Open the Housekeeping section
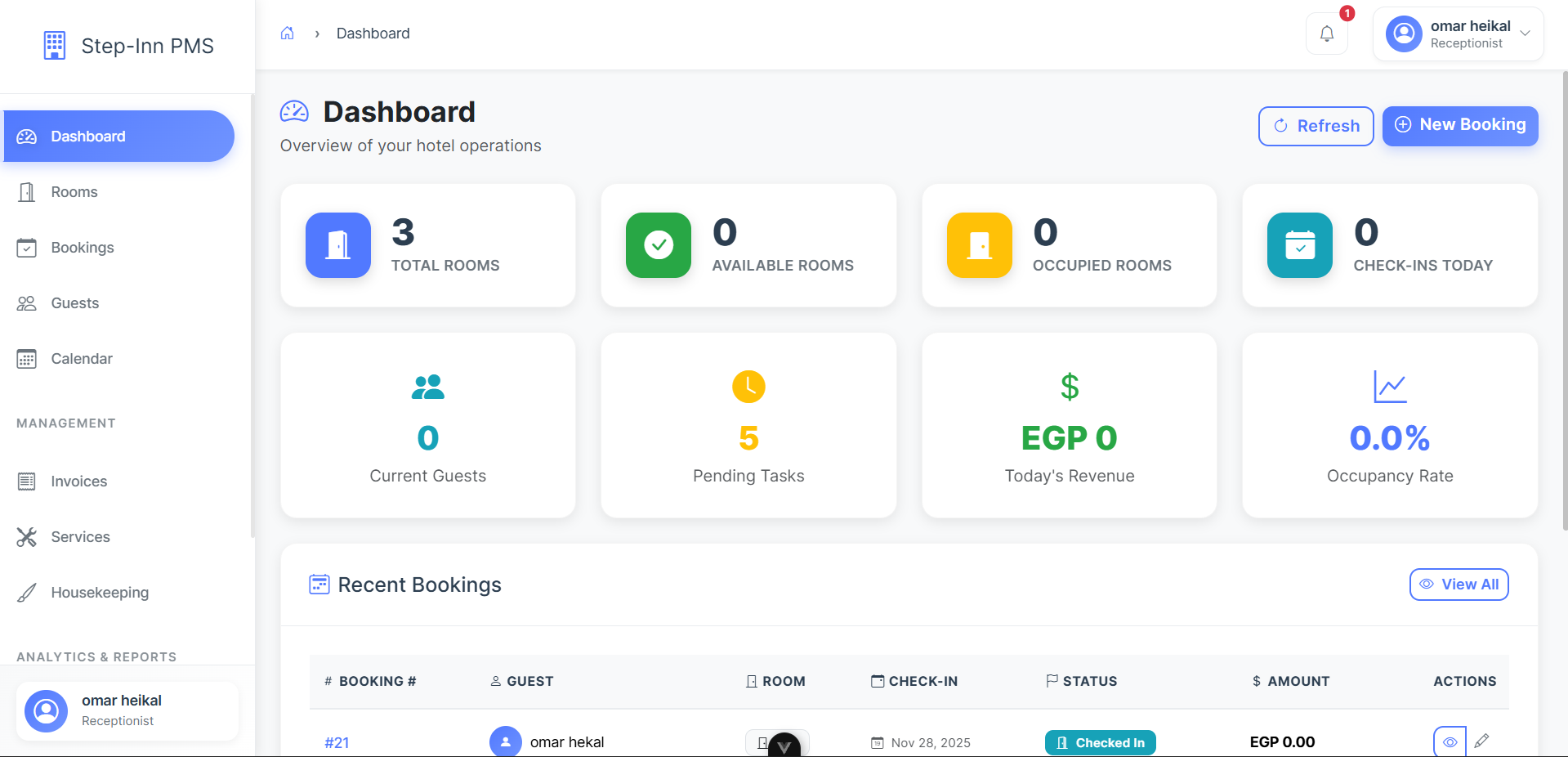This screenshot has height=757, width=1568. [x=99, y=593]
